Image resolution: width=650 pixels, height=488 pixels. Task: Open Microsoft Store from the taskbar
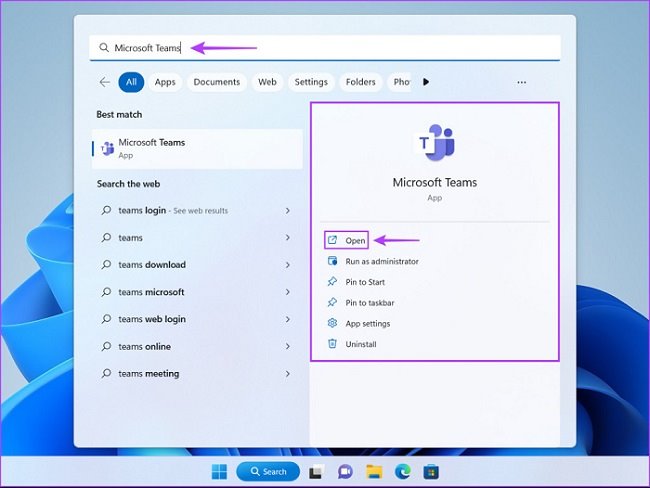click(431, 472)
